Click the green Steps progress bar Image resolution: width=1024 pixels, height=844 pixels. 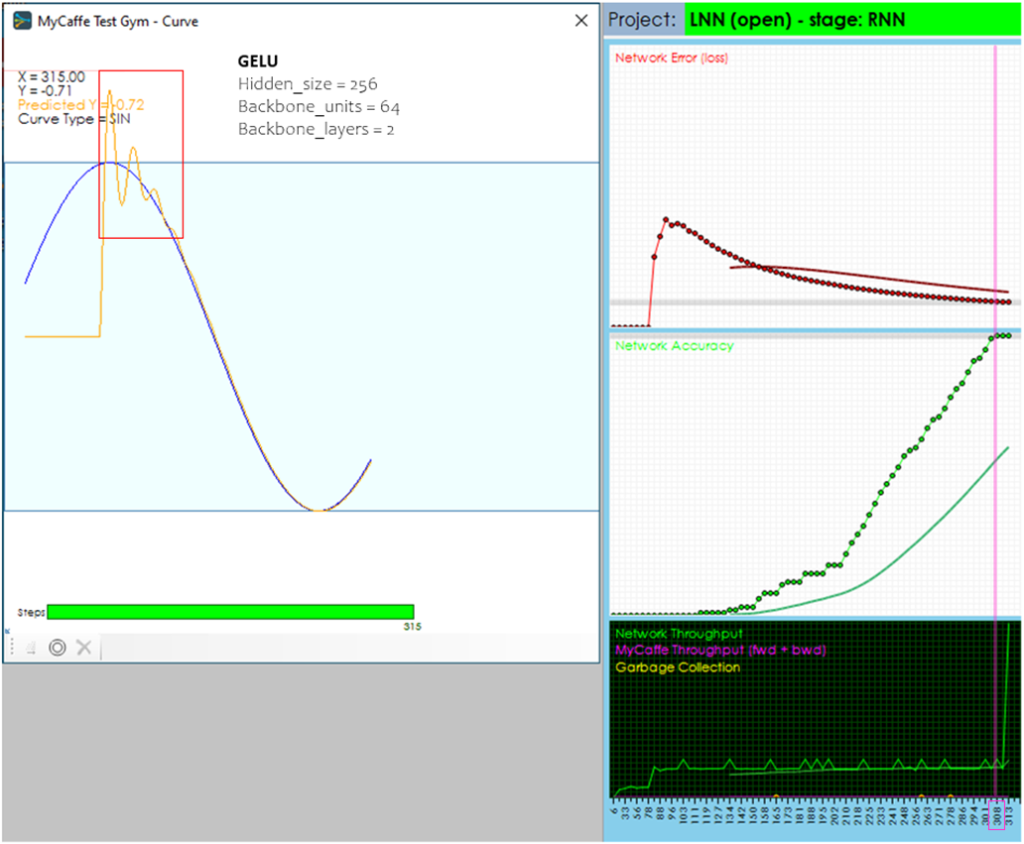point(230,611)
